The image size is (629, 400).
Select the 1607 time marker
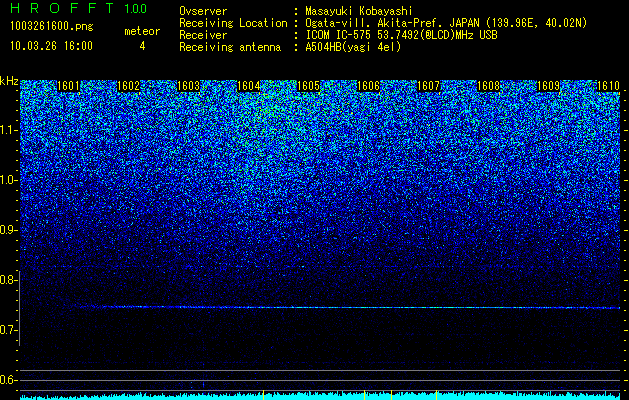tap(428, 86)
